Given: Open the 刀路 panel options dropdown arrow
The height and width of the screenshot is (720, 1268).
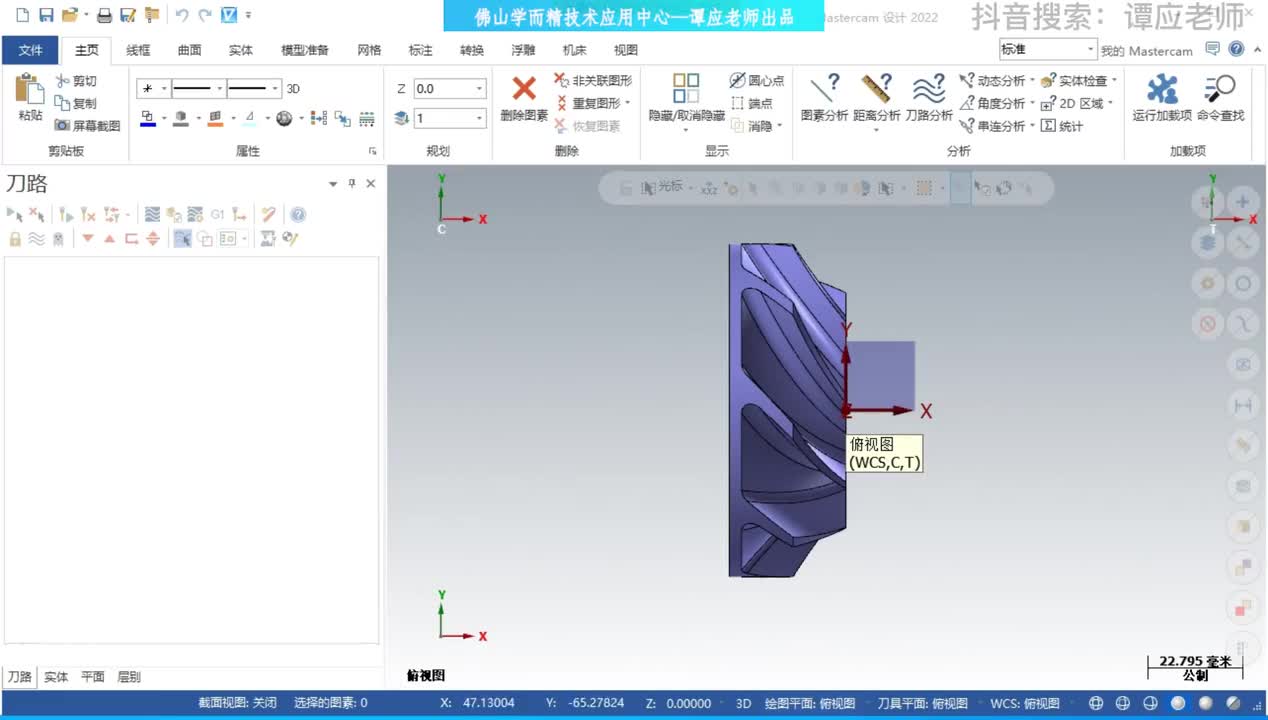Looking at the screenshot, I should (x=333, y=184).
